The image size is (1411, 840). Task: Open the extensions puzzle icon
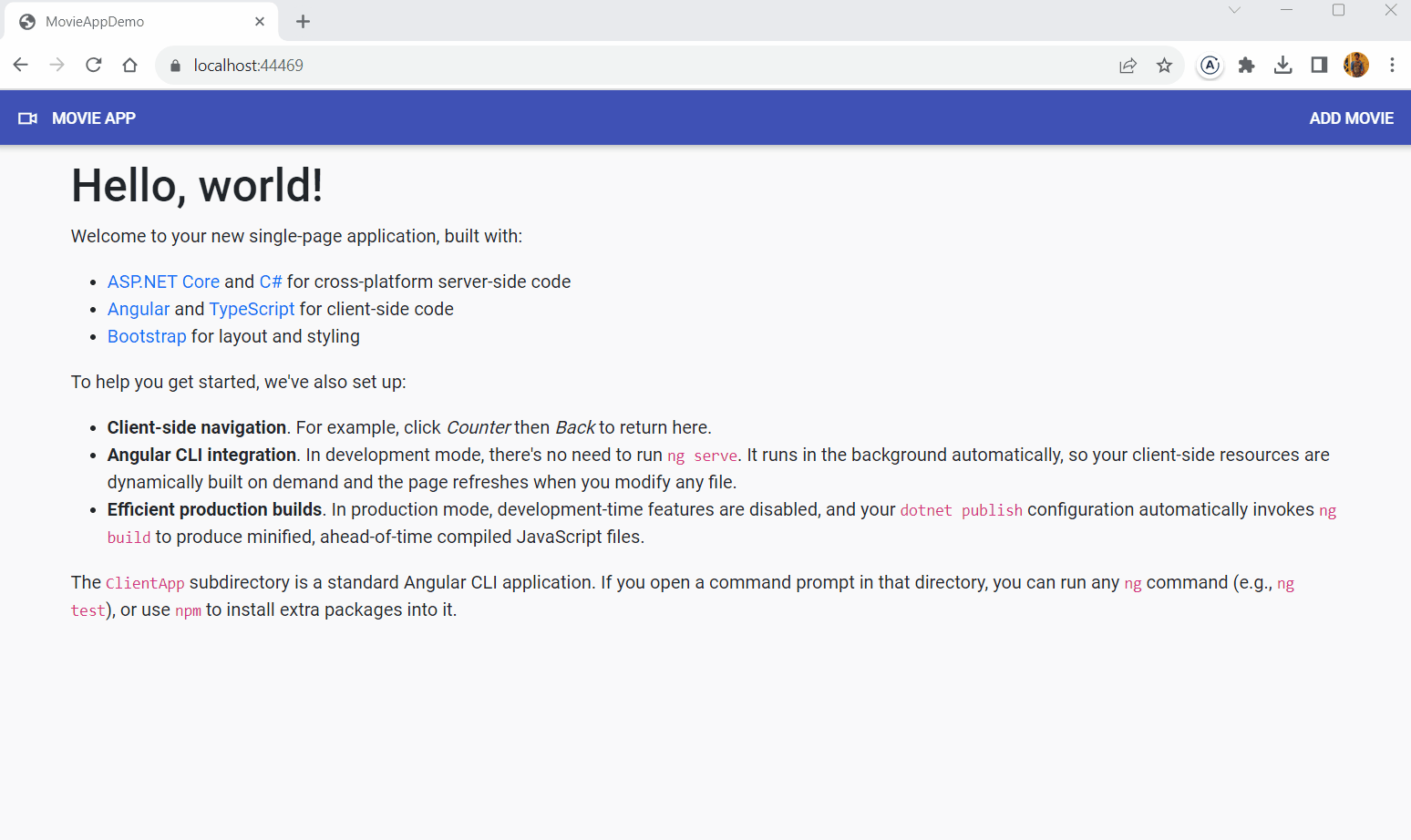(1246, 65)
